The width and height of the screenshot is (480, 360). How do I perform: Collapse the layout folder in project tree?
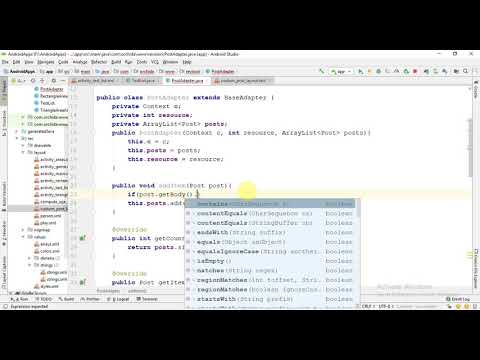pos(23,152)
